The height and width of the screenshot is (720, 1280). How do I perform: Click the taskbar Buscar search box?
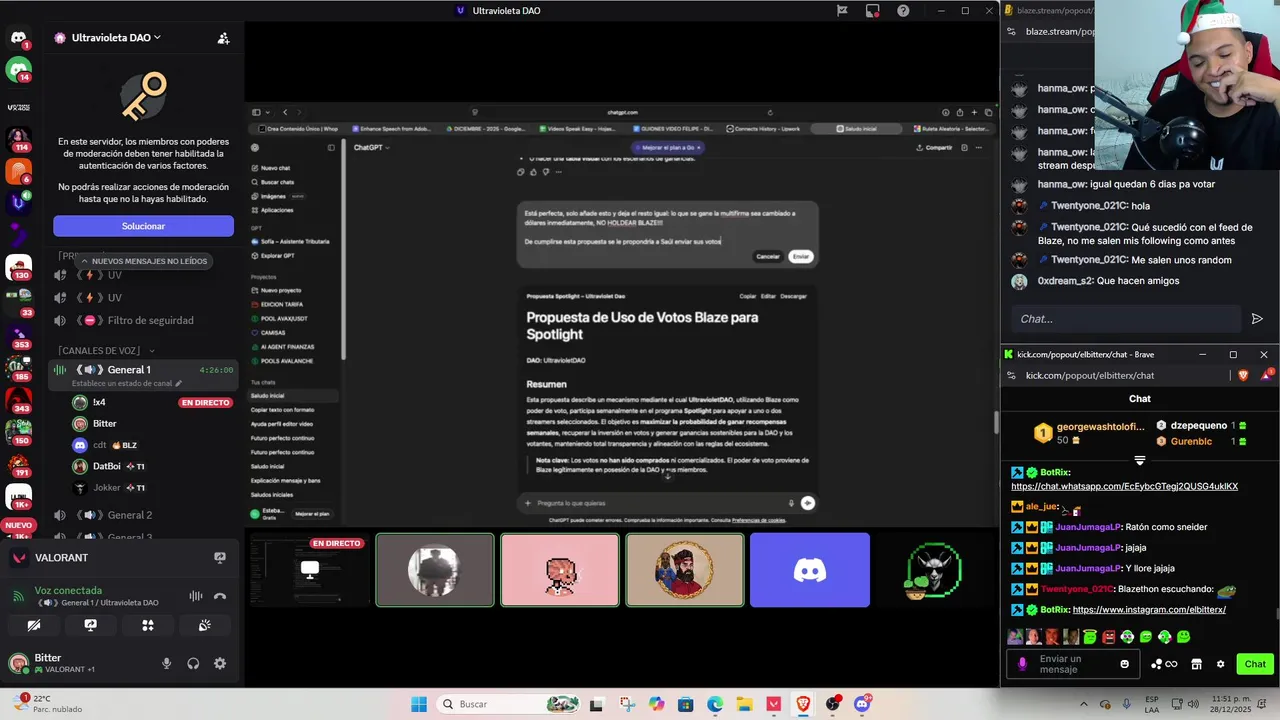[510, 704]
